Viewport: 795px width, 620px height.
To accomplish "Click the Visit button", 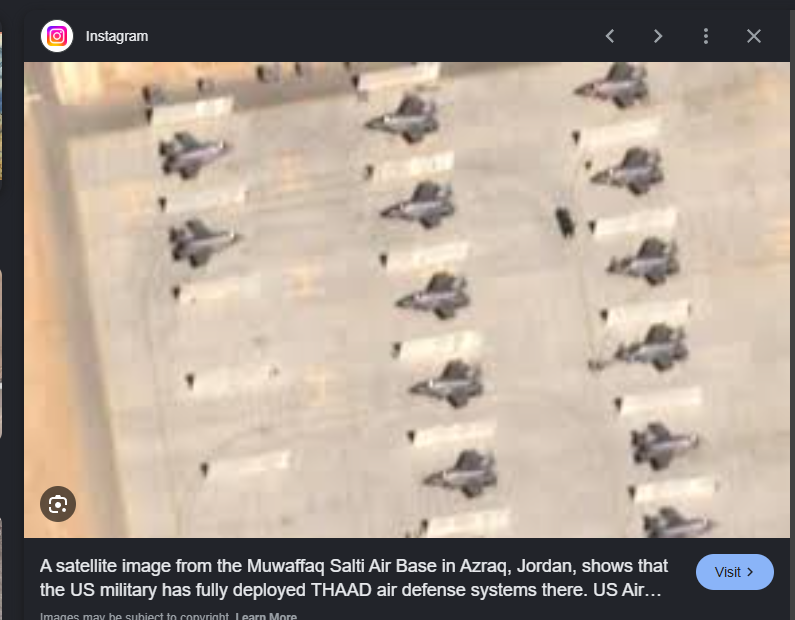I will coord(735,572).
